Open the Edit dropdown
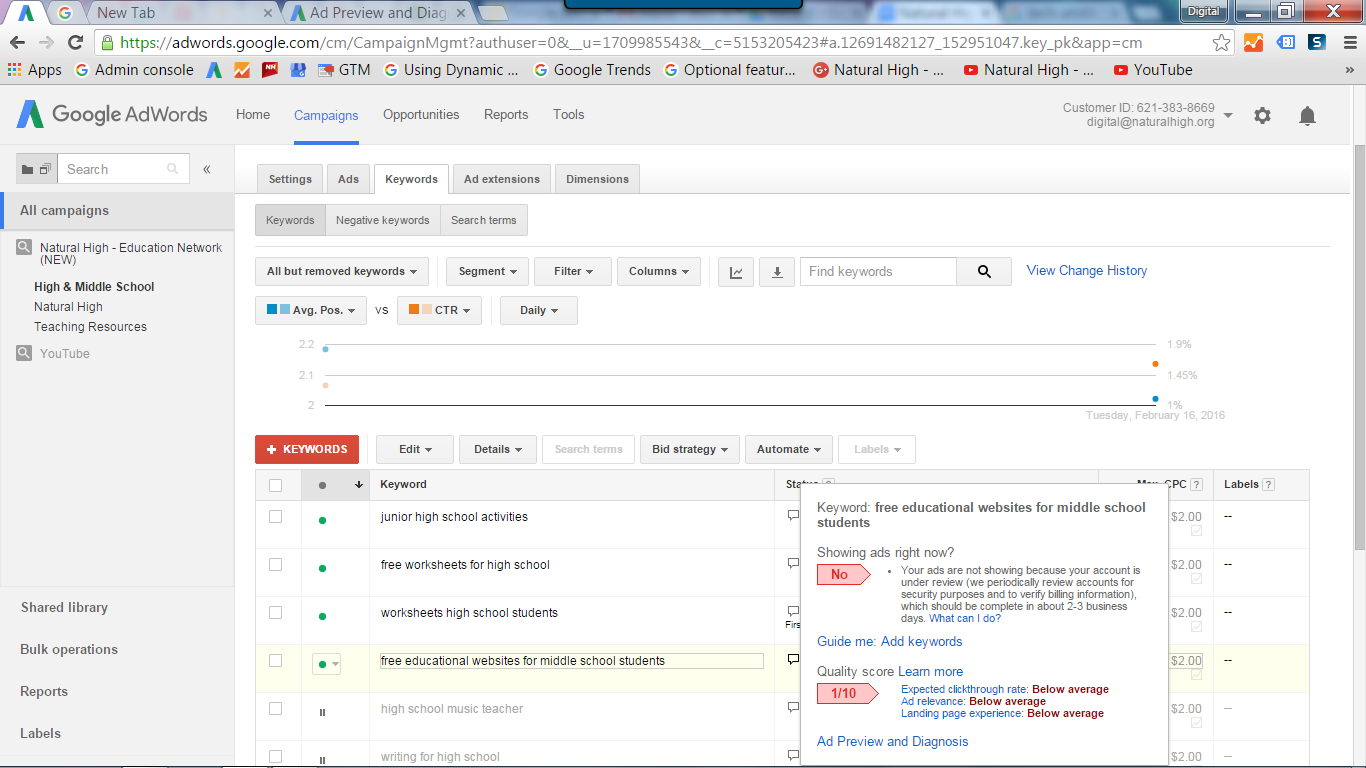 pyautogui.click(x=415, y=449)
